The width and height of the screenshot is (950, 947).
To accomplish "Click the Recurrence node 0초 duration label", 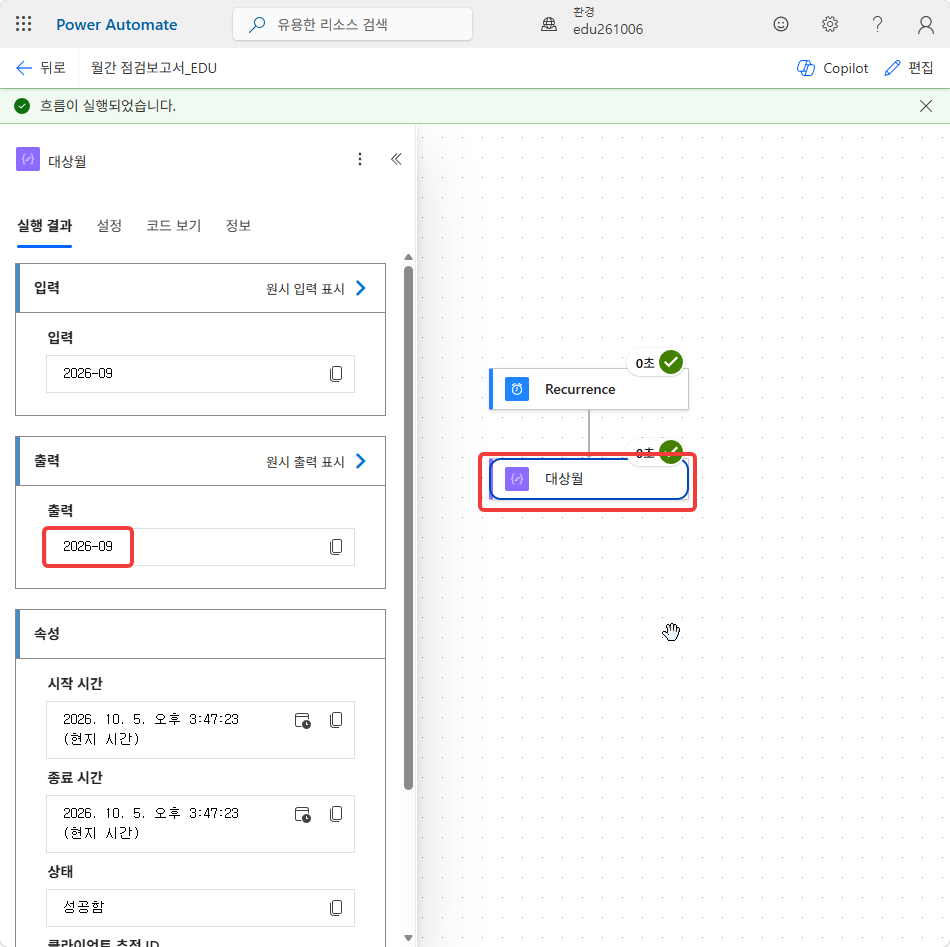I will click(645, 363).
